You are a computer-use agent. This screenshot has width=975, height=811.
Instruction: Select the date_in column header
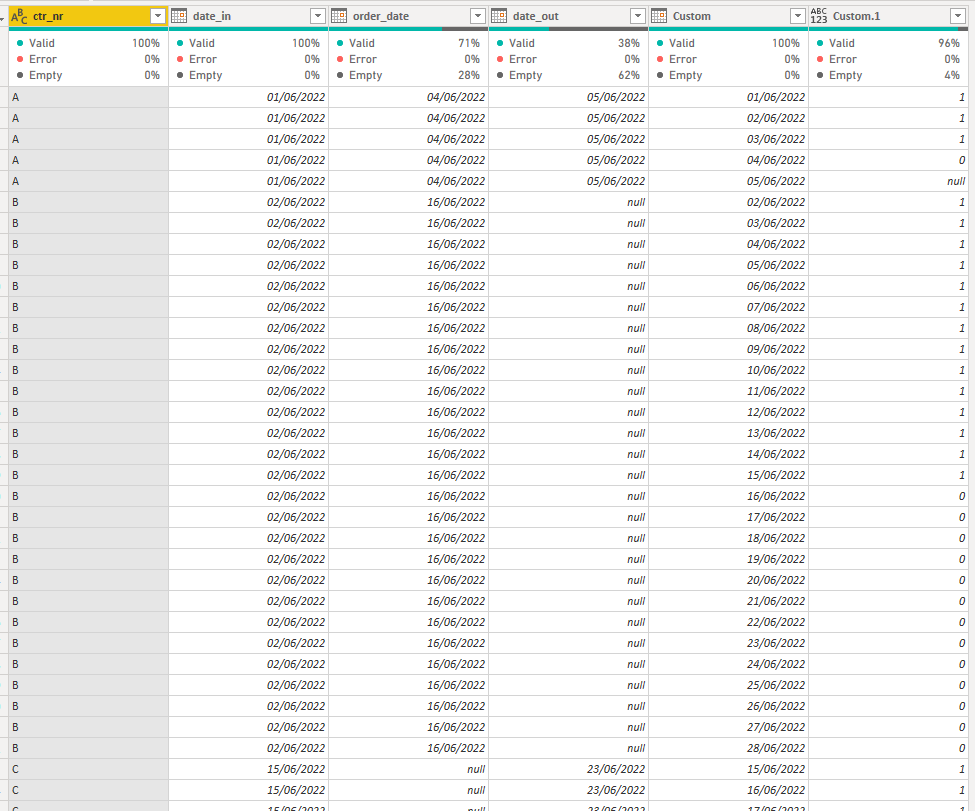pos(249,16)
